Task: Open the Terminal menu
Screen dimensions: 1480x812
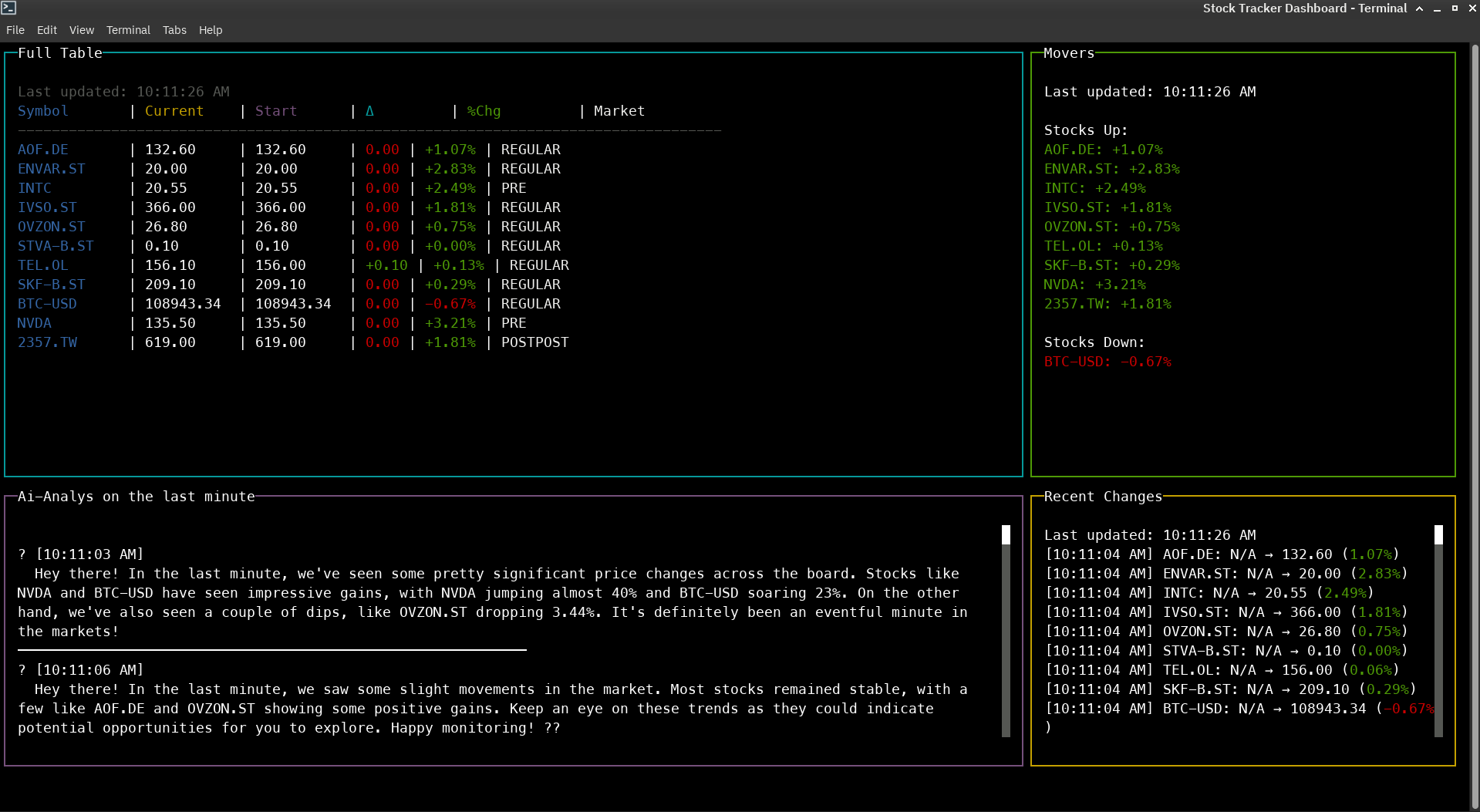Action: (128, 30)
